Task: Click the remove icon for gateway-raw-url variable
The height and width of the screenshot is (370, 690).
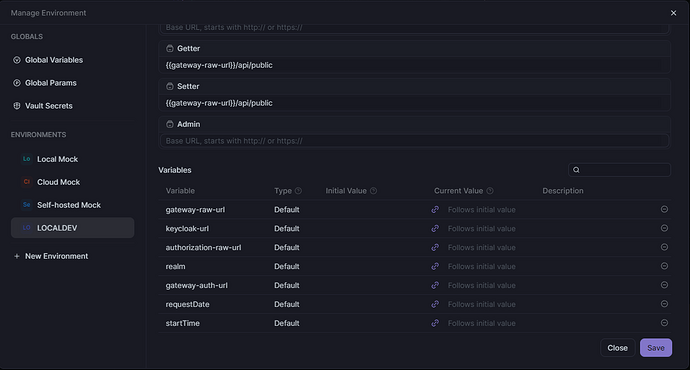Action: (664, 209)
